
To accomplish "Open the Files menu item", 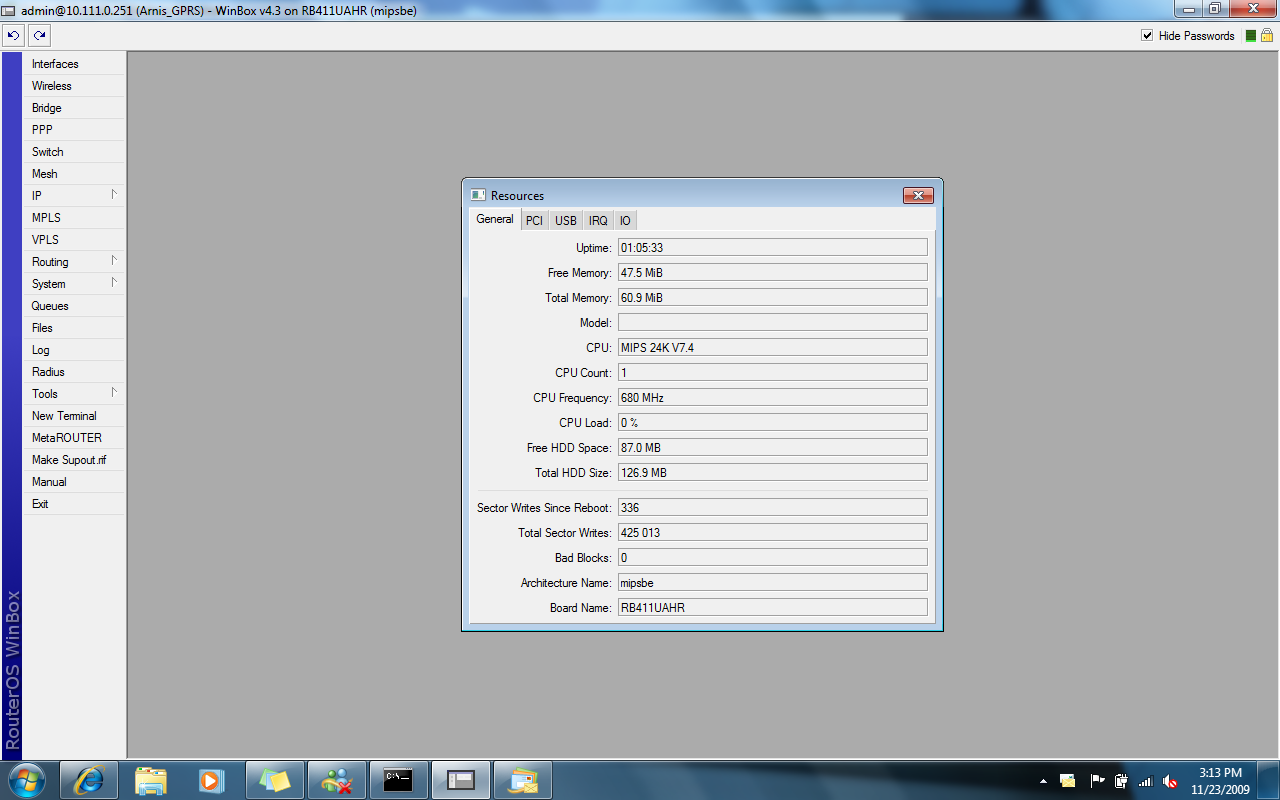I will tap(74, 328).
